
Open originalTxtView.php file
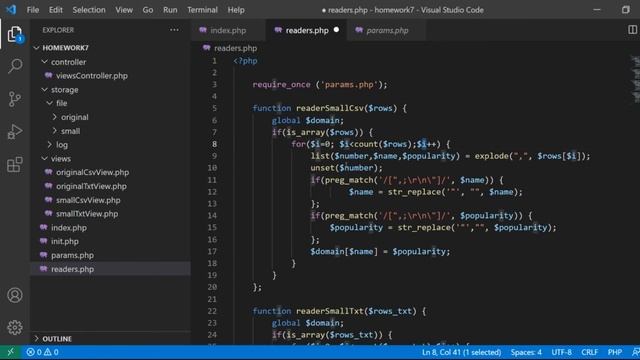[91, 186]
